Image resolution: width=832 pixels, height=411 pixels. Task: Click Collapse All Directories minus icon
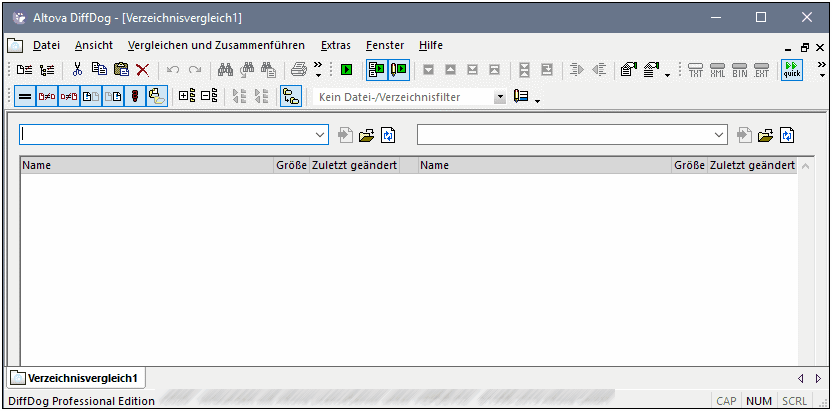click(x=209, y=96)
